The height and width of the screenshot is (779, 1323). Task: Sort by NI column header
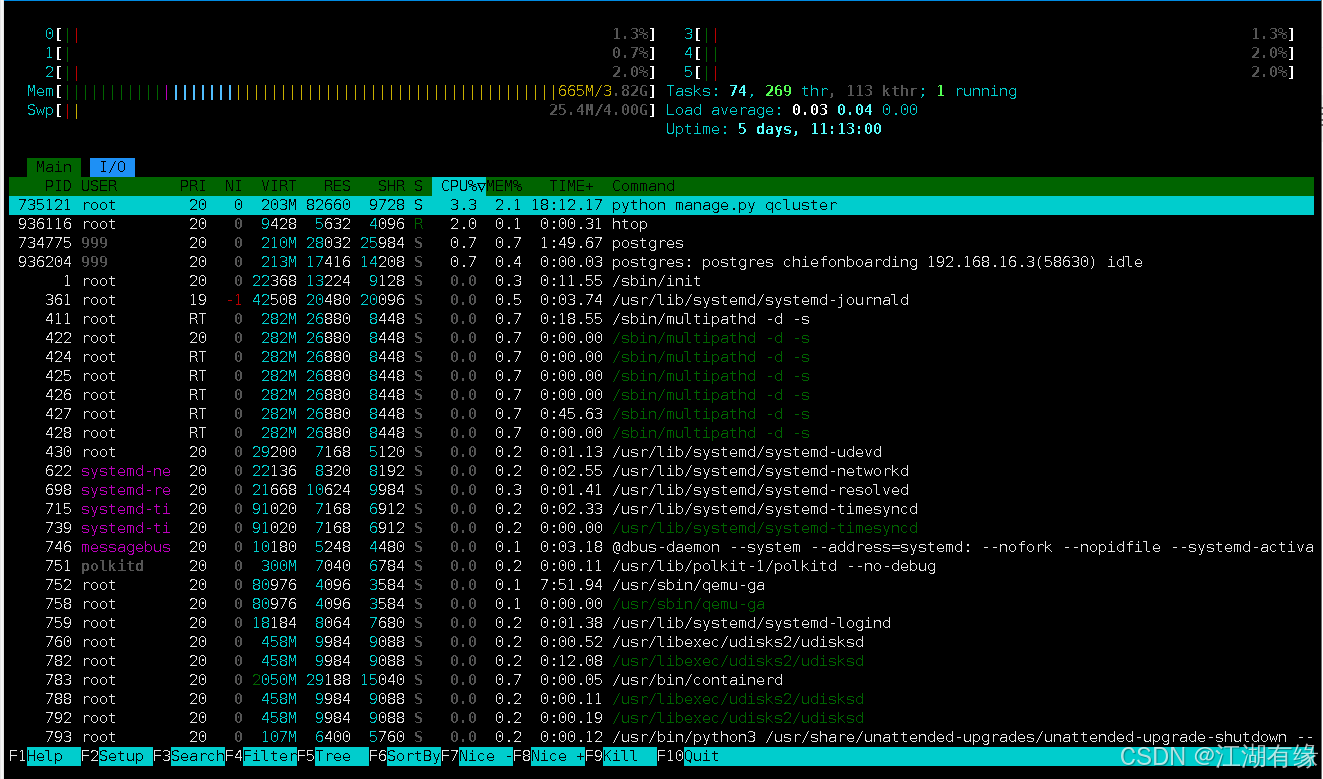(233, 186)
